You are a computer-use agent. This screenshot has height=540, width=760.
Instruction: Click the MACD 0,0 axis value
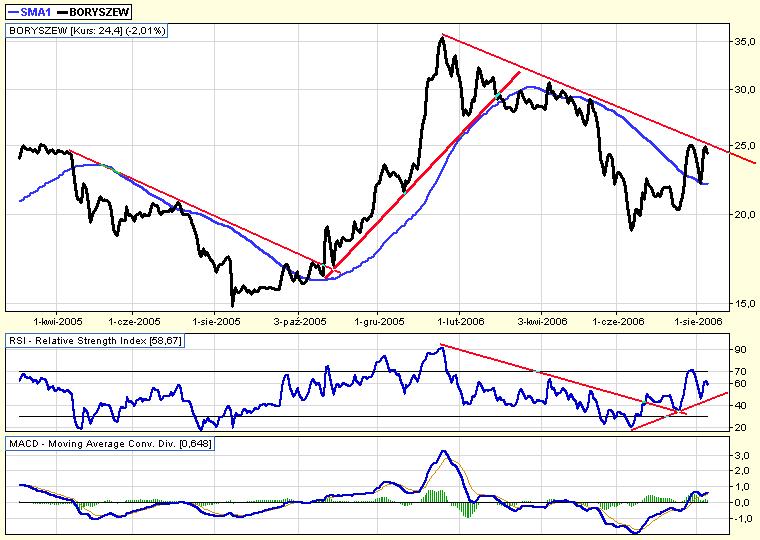click(742, 503)
